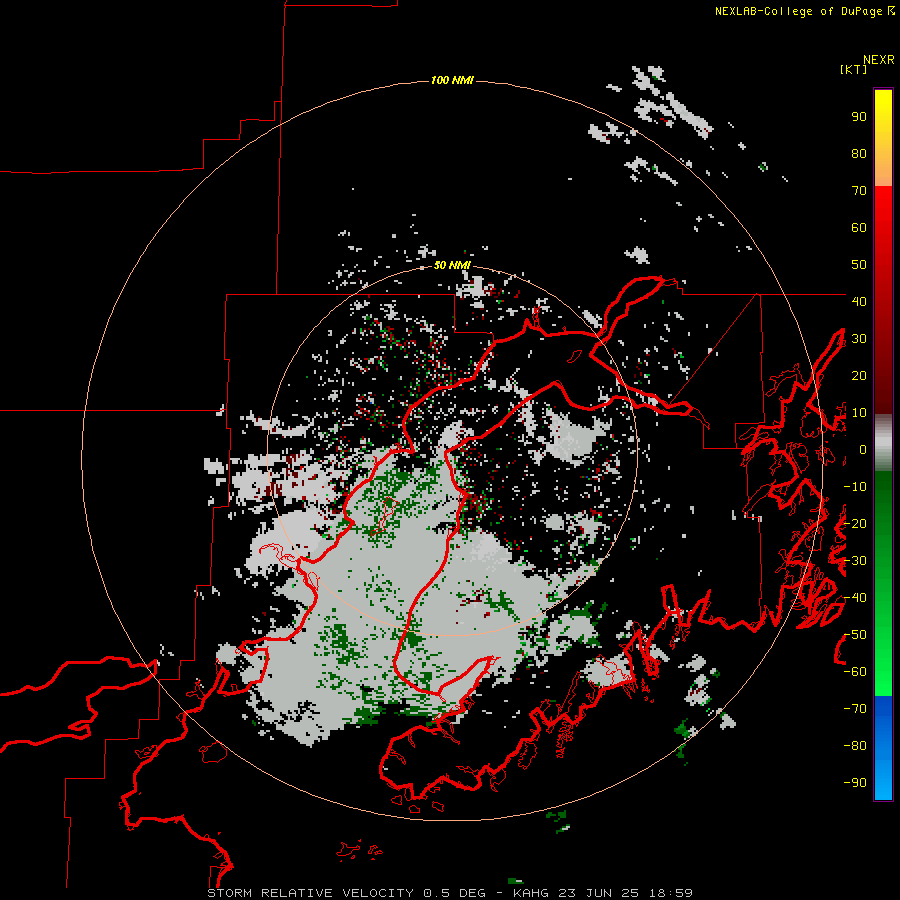The height and width of the screenshot is (900, 900).
Task: Select the 0 knot scale value
Action: (863, 450)
